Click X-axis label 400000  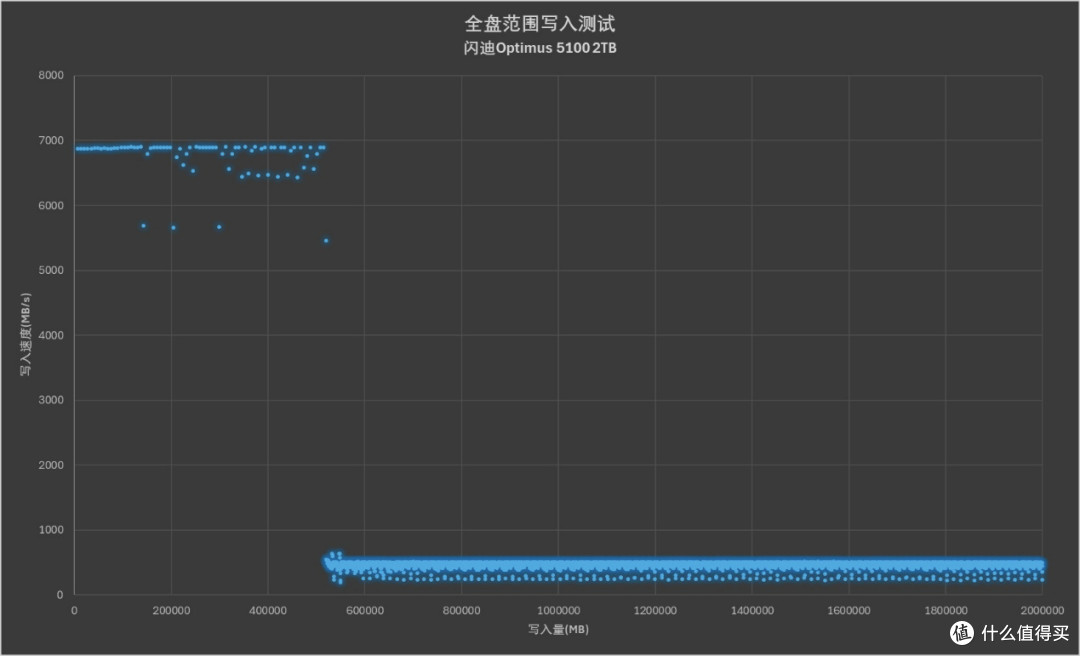tap(268, 611)
